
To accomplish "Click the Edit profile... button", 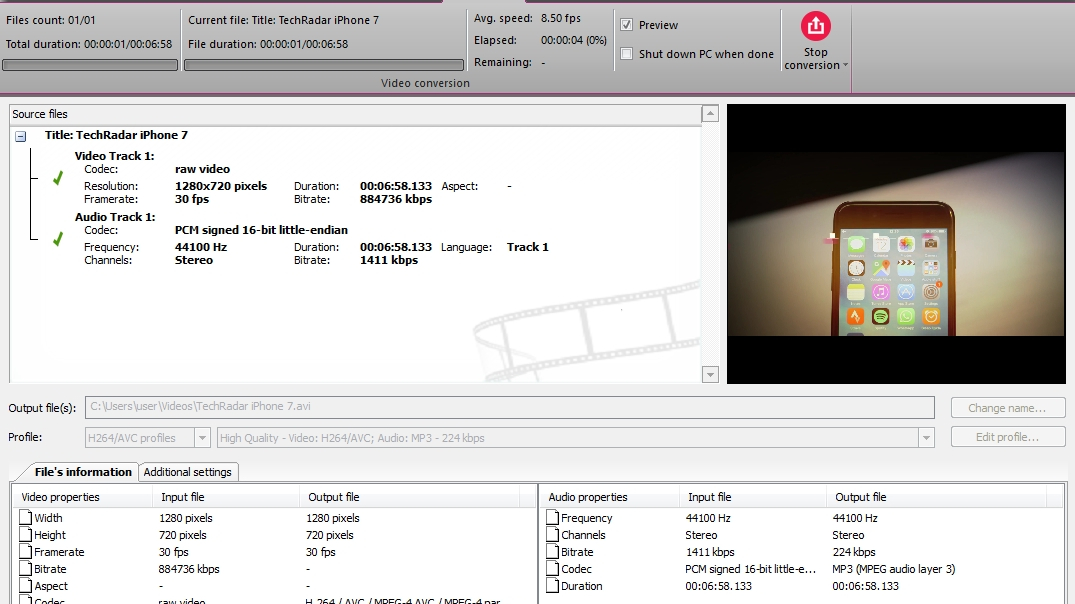I will click(x=1008, y=437).
